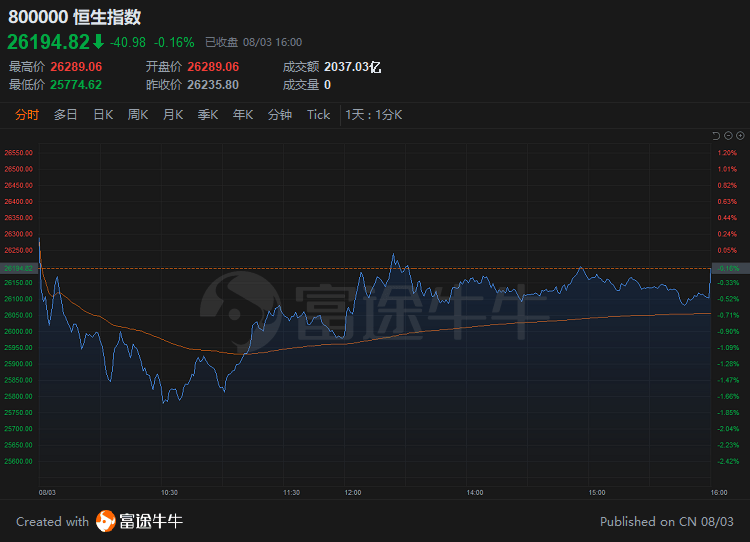Click the 成交量 value 0
This screenshot has width=750, height=542.
click(x=328, y=85)
